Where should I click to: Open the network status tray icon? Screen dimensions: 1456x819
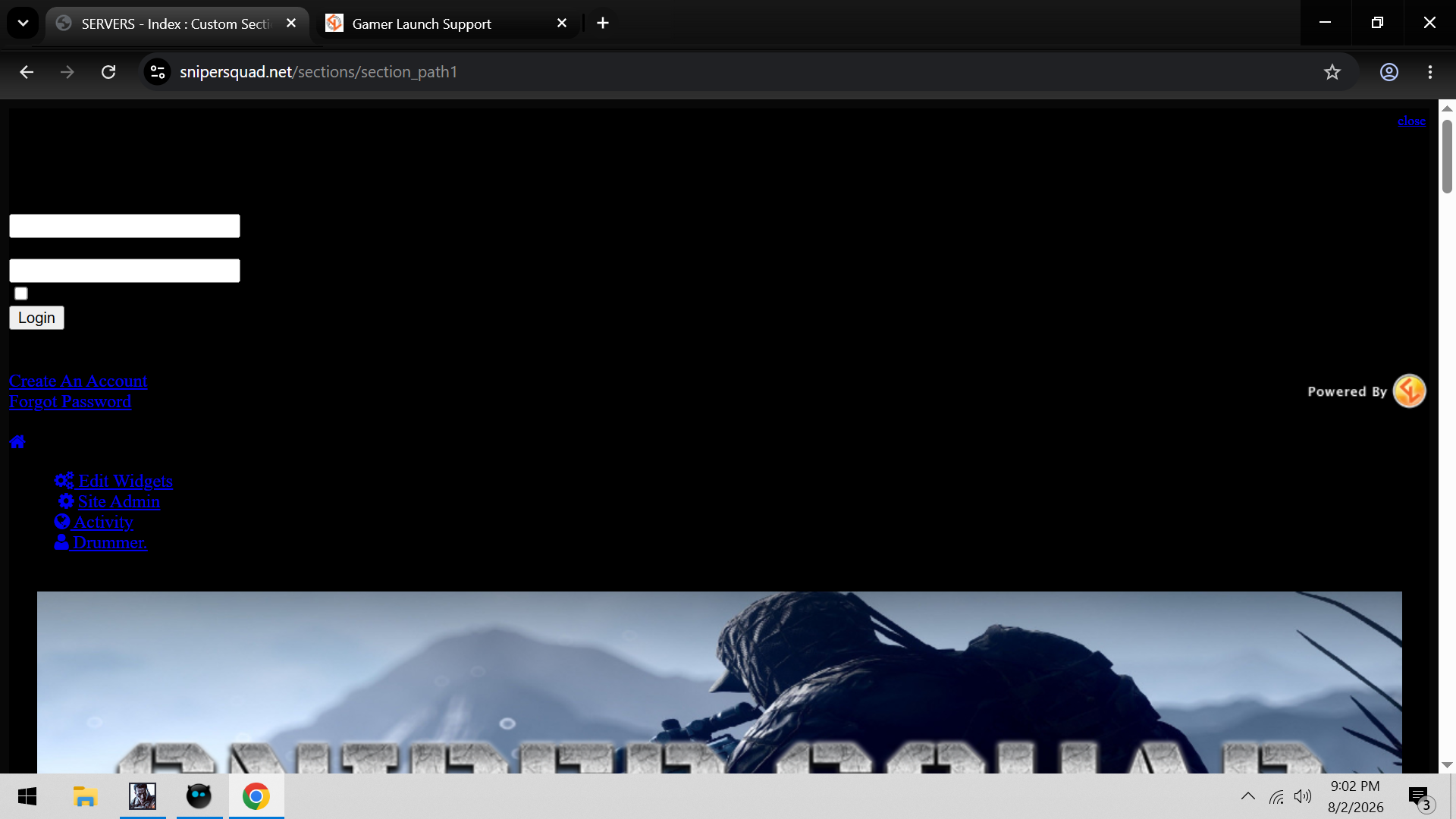tap(1276, 796)
